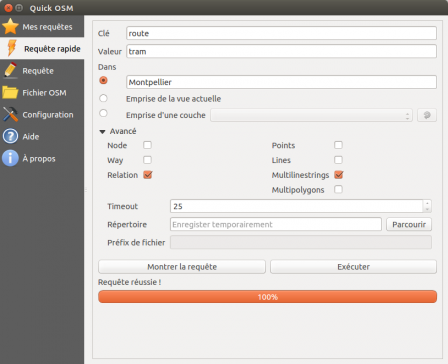
Task: Click the Montpellier place input field
Action: (281, 82)
